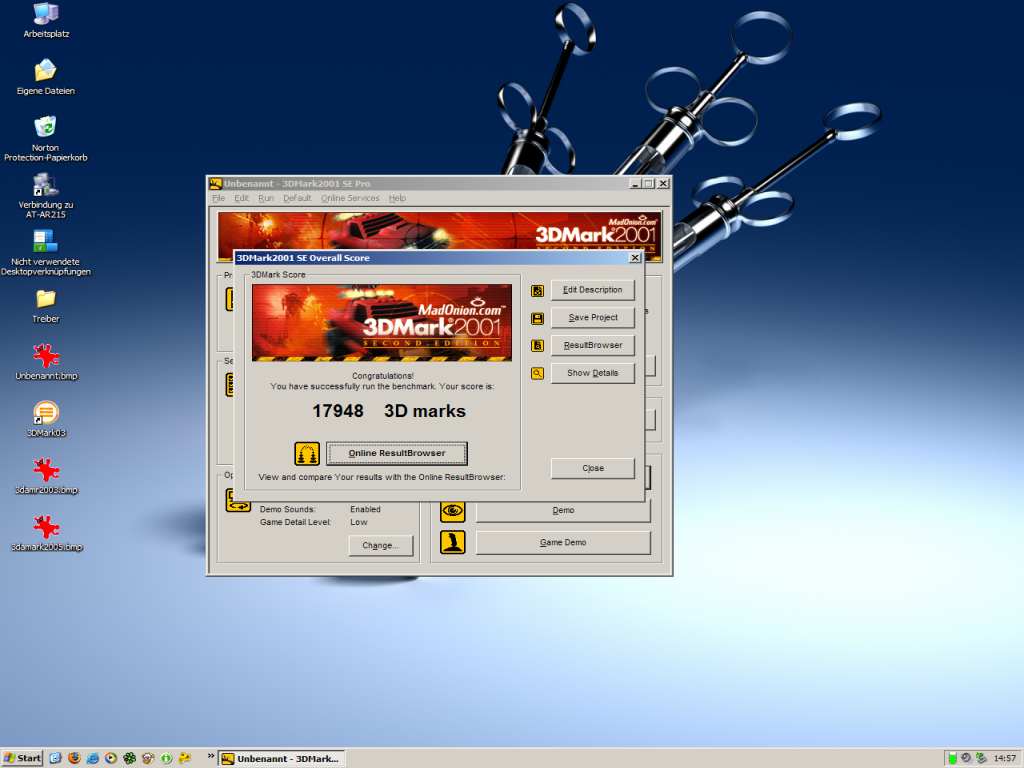This screenshot has height=768, width=1024.
Task: Close the Overall Score dialog via X
Action: coord(634,258)
